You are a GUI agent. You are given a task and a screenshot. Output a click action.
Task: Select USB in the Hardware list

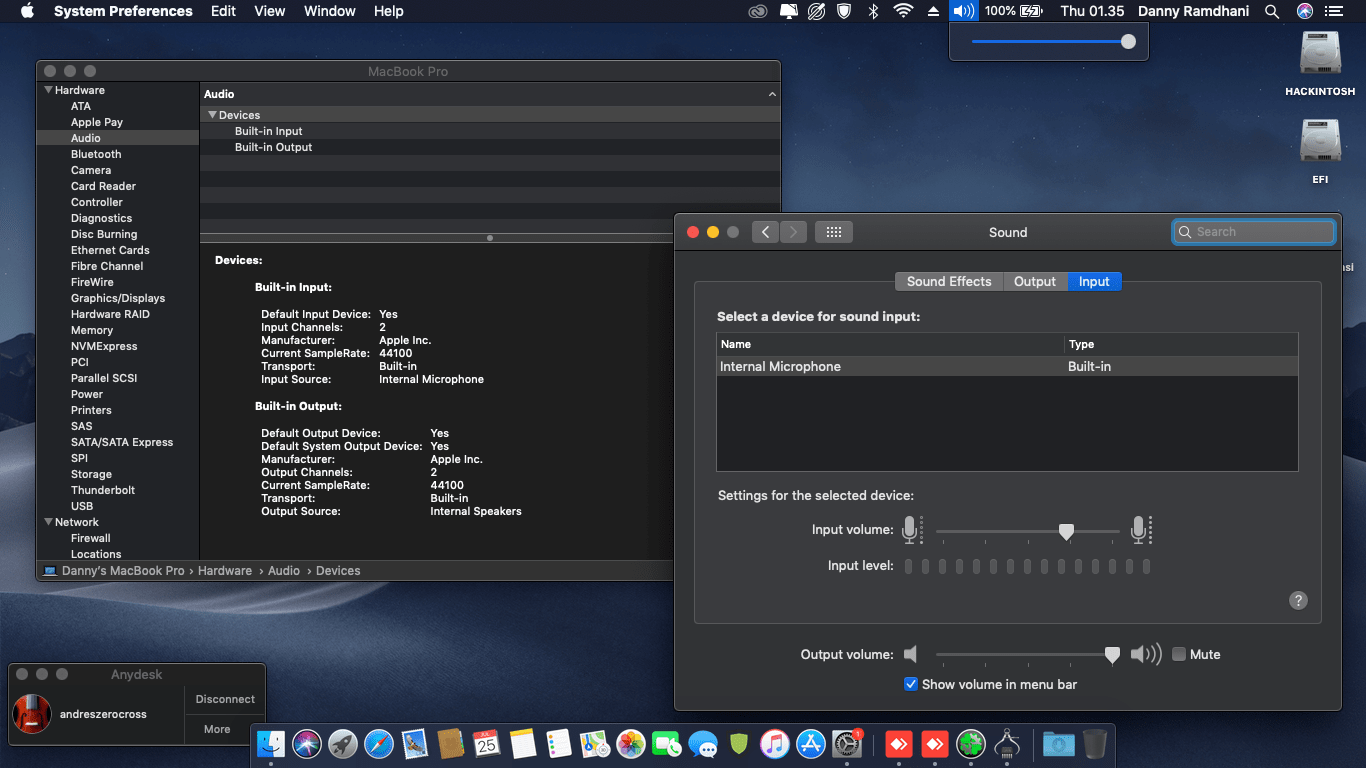(82, 506)
